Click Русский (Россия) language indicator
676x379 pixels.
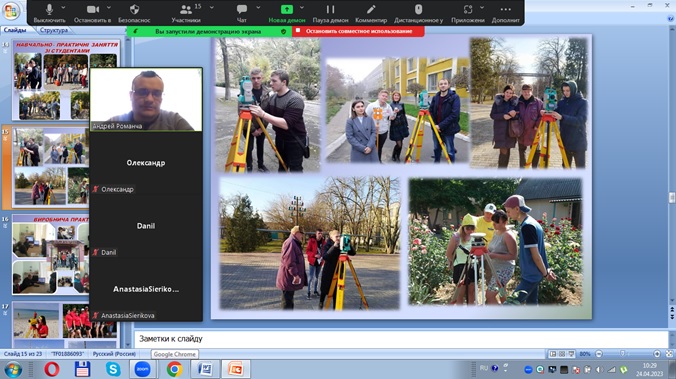click(114, 354)
